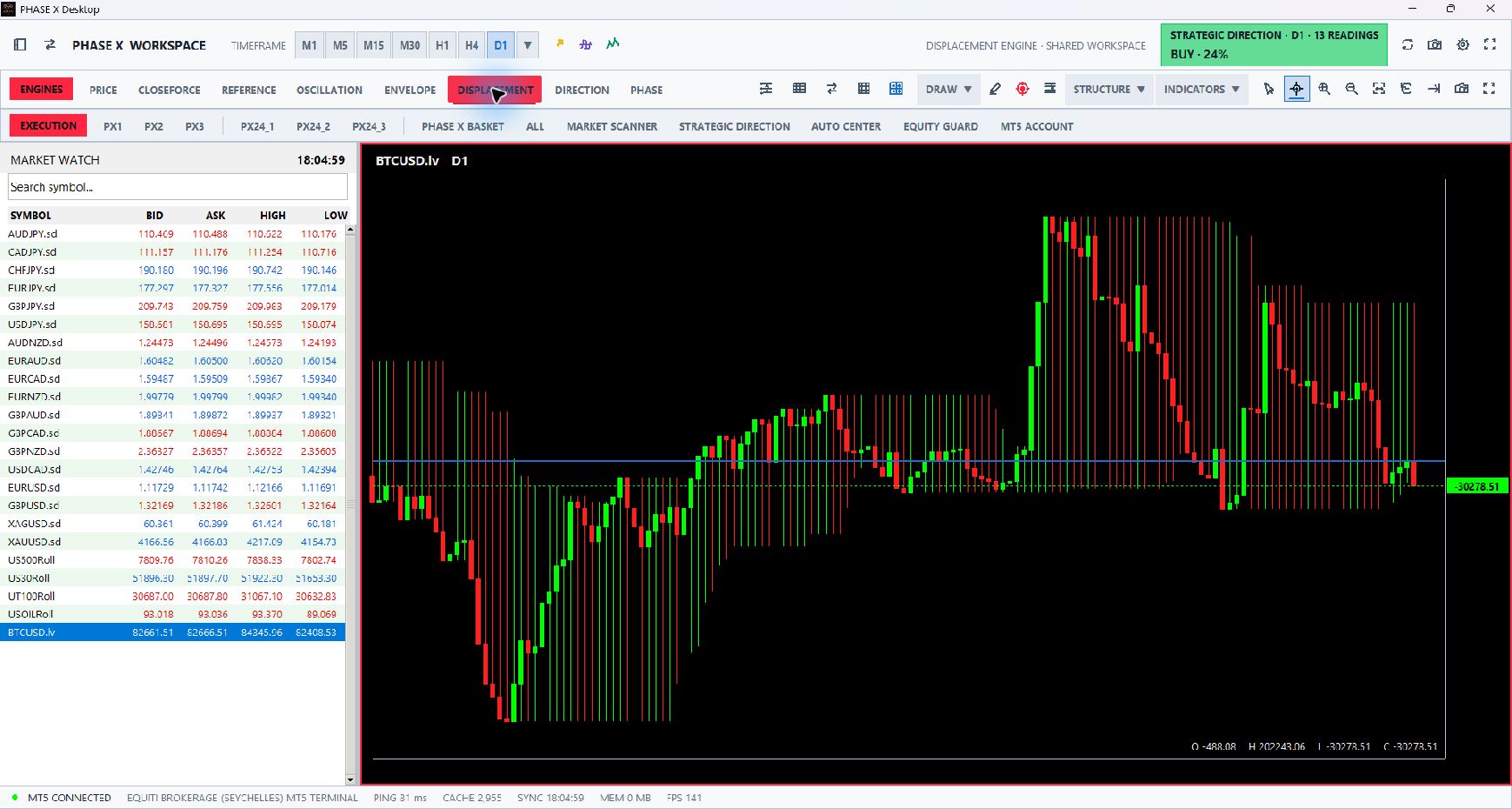Click the zoom out magnifier icon
The image size is (1512, 809).
coord(1352,89)
